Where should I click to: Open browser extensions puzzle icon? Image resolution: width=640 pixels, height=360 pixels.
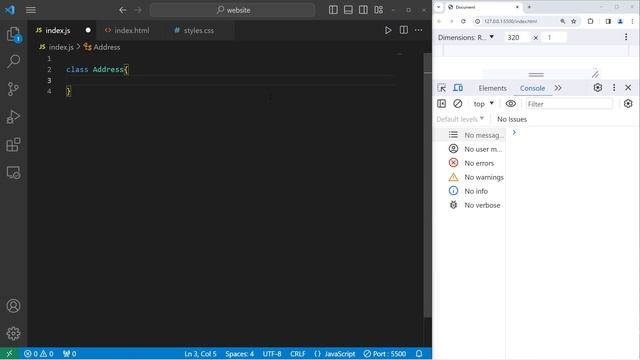click(x=590, y=21)
